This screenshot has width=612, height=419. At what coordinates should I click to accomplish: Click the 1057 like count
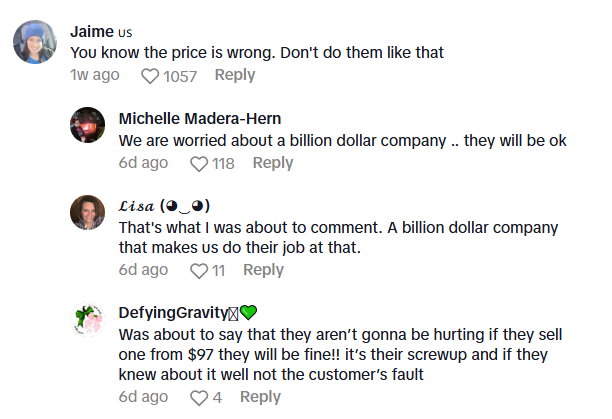pyautogui.click(x=181, y=76)
